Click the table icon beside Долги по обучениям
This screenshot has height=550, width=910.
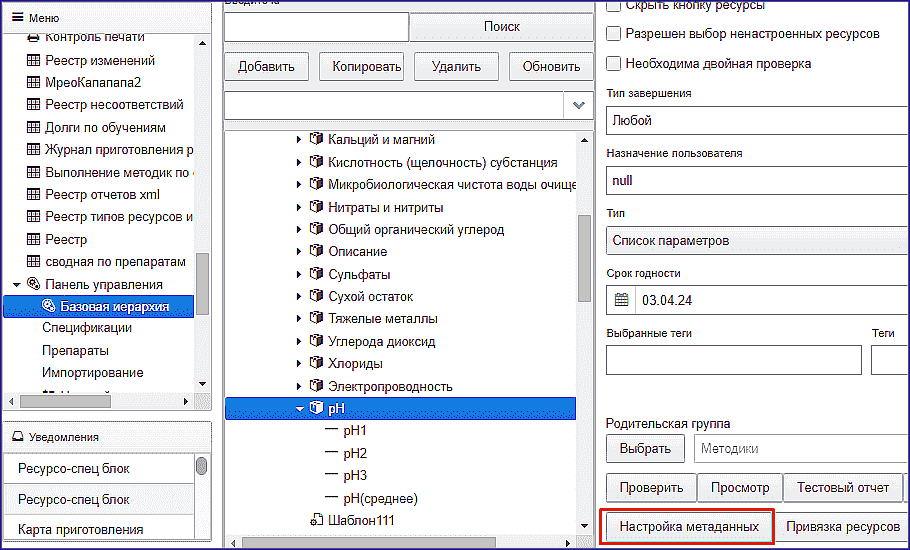[x=34, y=127]
